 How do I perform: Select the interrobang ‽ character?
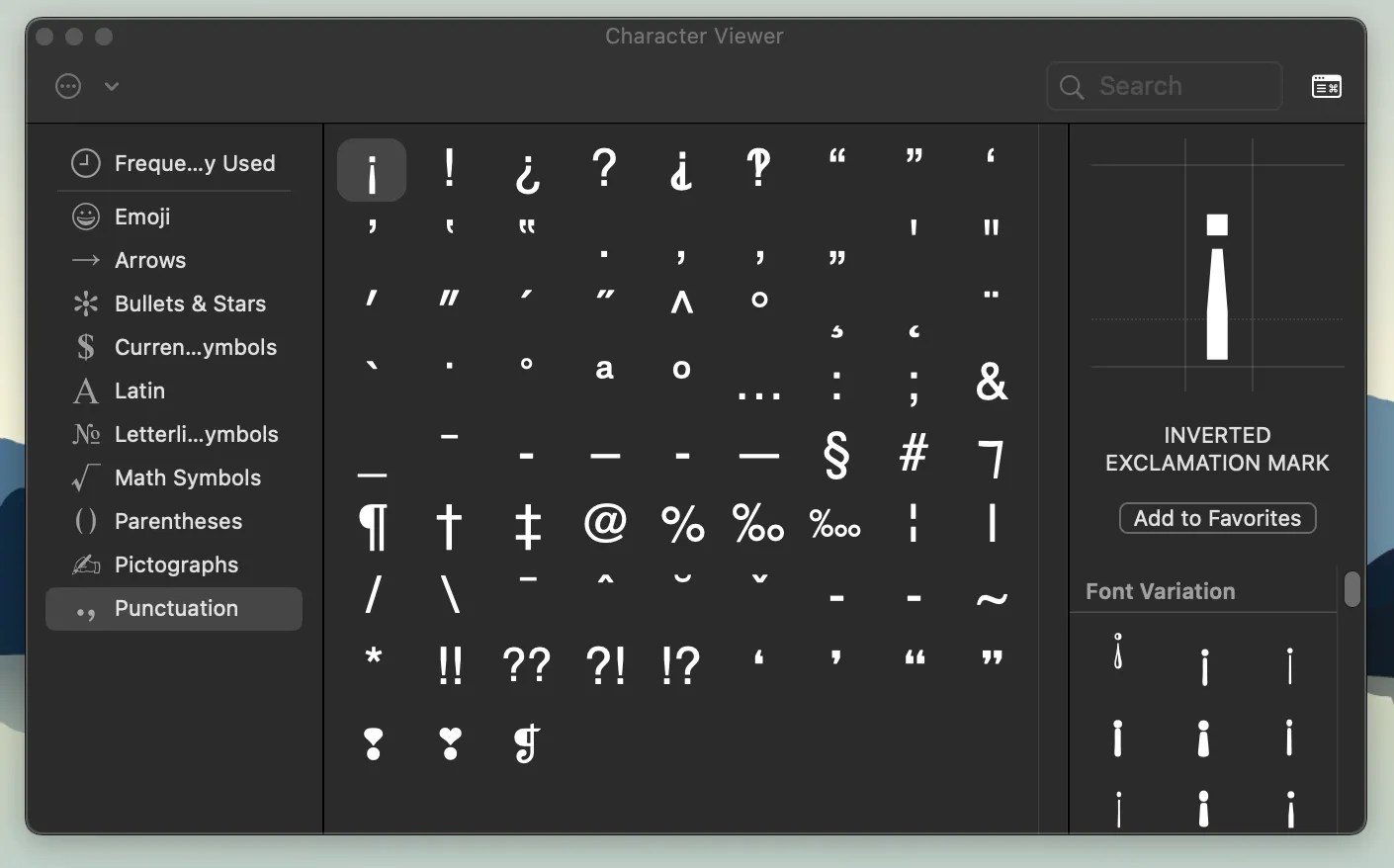point(759,169)
